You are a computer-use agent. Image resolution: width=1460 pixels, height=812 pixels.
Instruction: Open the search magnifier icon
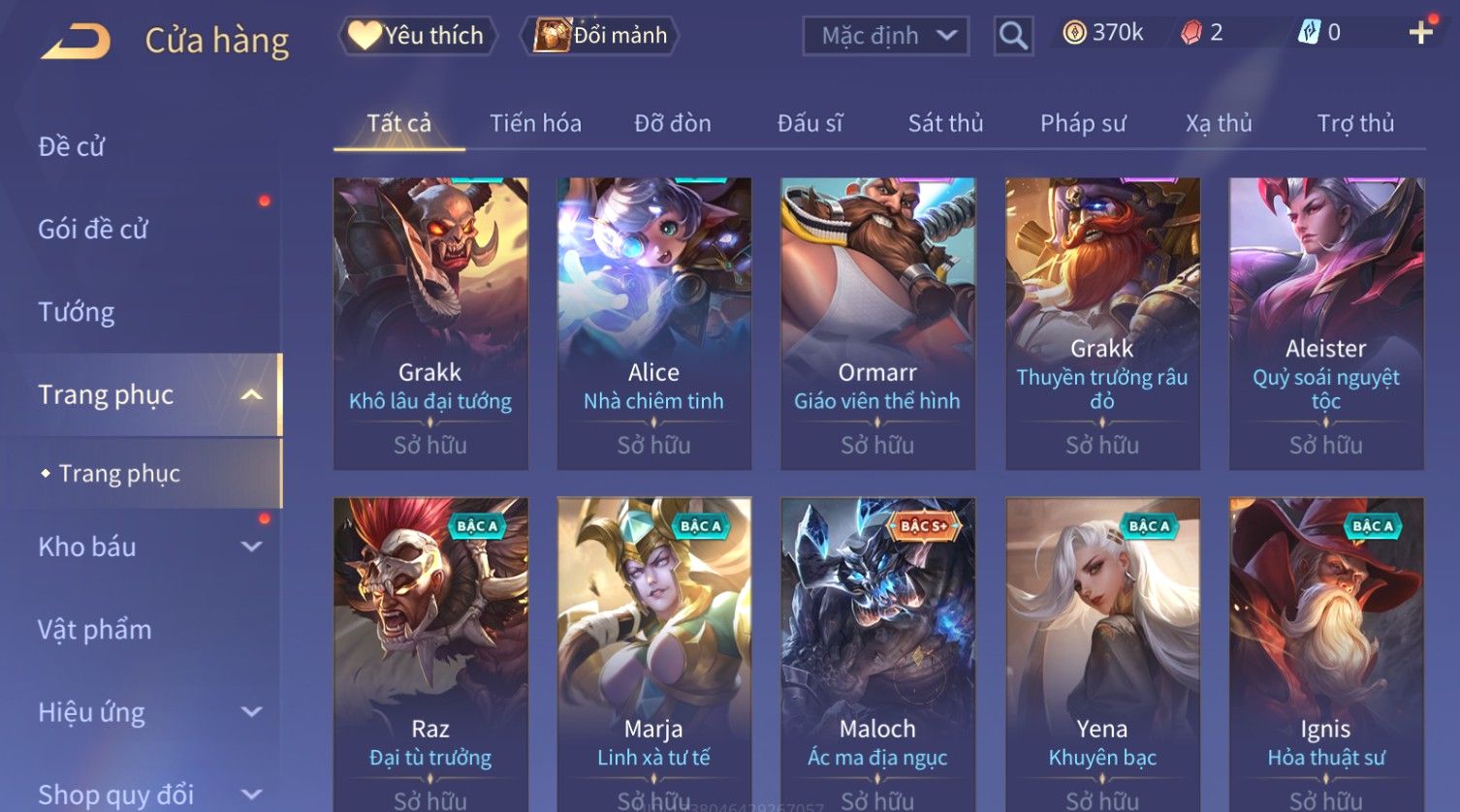[x=1013, y=36]
